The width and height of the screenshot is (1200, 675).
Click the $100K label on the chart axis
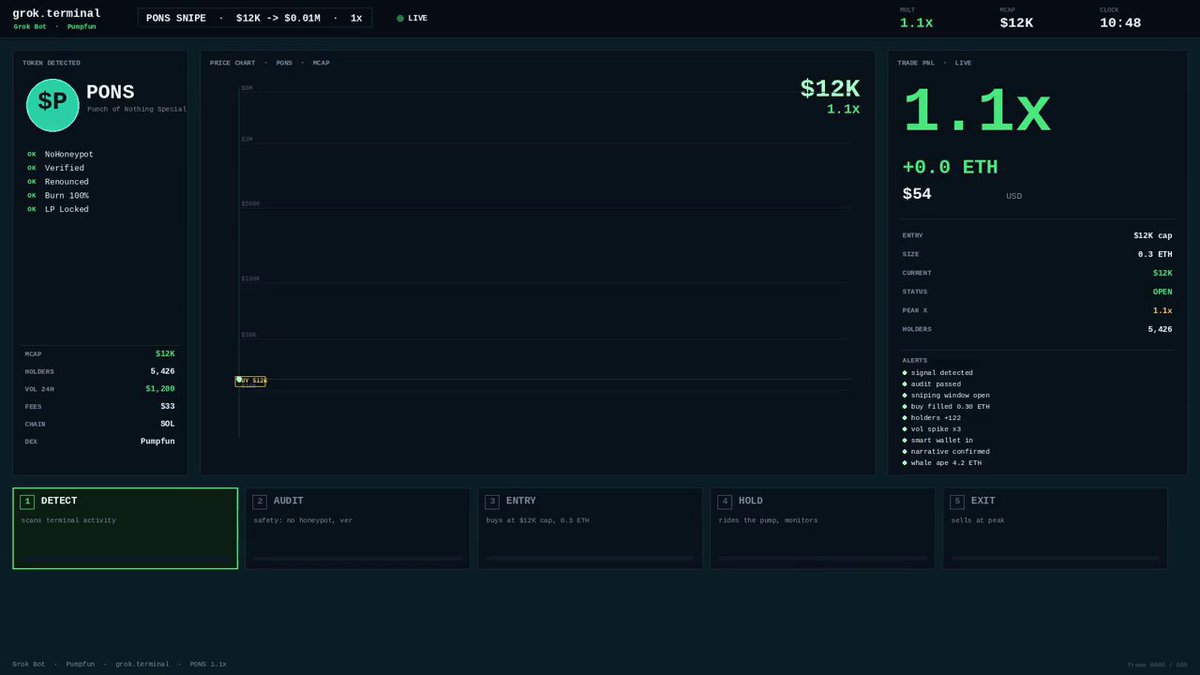[x=250, y=279]
